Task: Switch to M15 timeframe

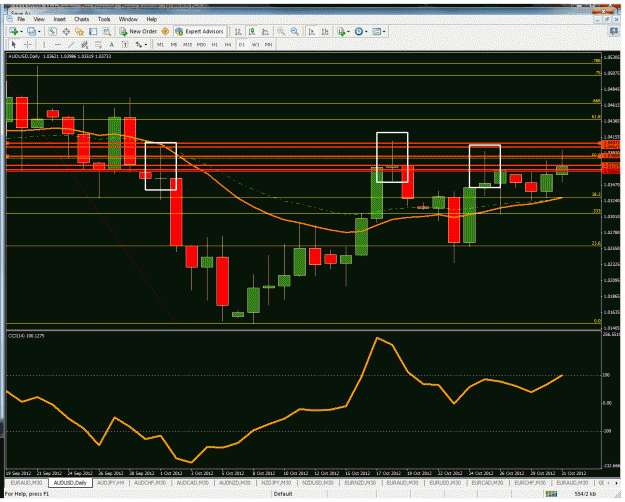Action: (x=187, y=45)
